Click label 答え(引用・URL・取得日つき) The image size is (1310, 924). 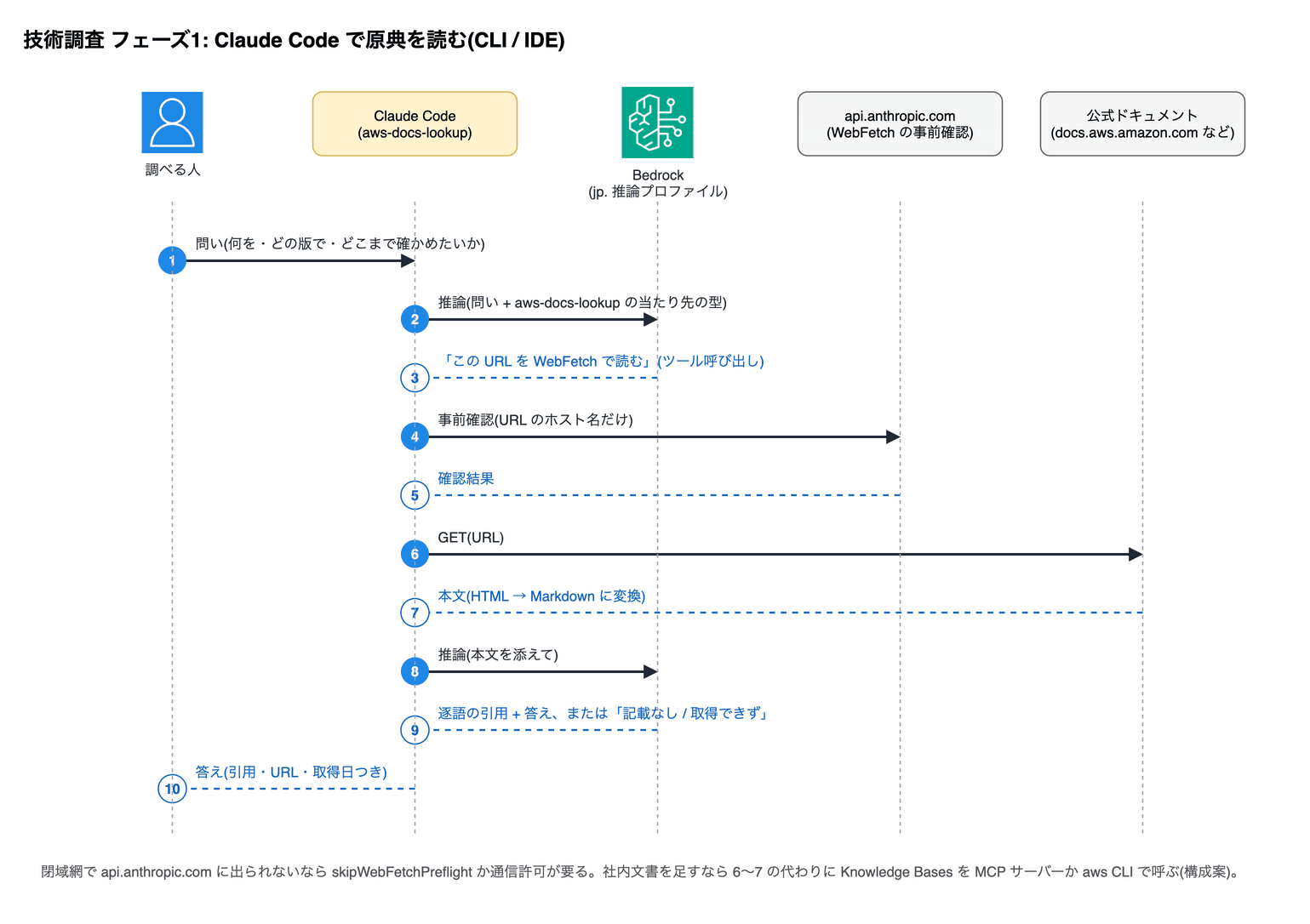tap(291, 772)
